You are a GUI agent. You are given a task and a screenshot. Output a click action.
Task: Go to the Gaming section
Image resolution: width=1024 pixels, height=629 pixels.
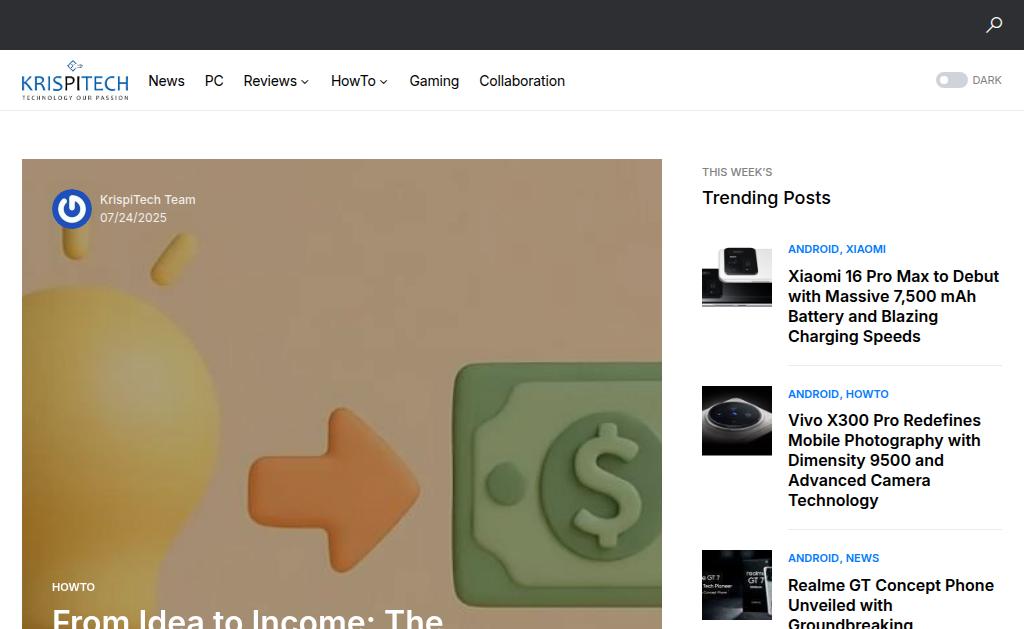pyautogui.click(x=434, y=81)
